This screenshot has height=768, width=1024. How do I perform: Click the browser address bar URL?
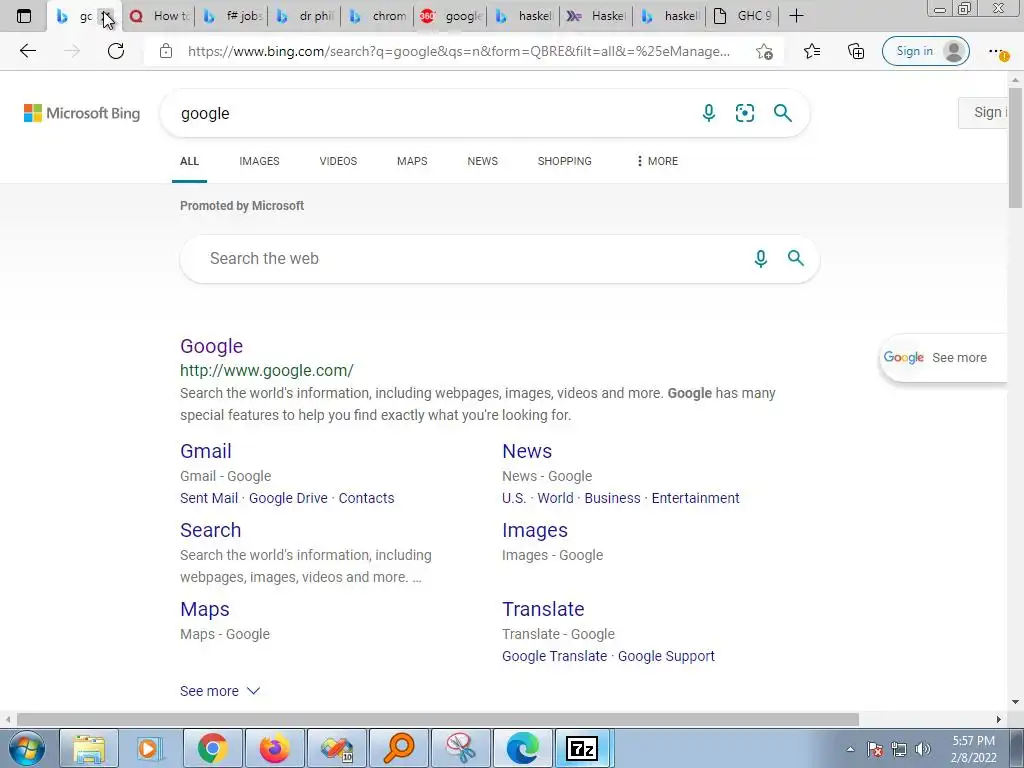click(x=458, y=51)
